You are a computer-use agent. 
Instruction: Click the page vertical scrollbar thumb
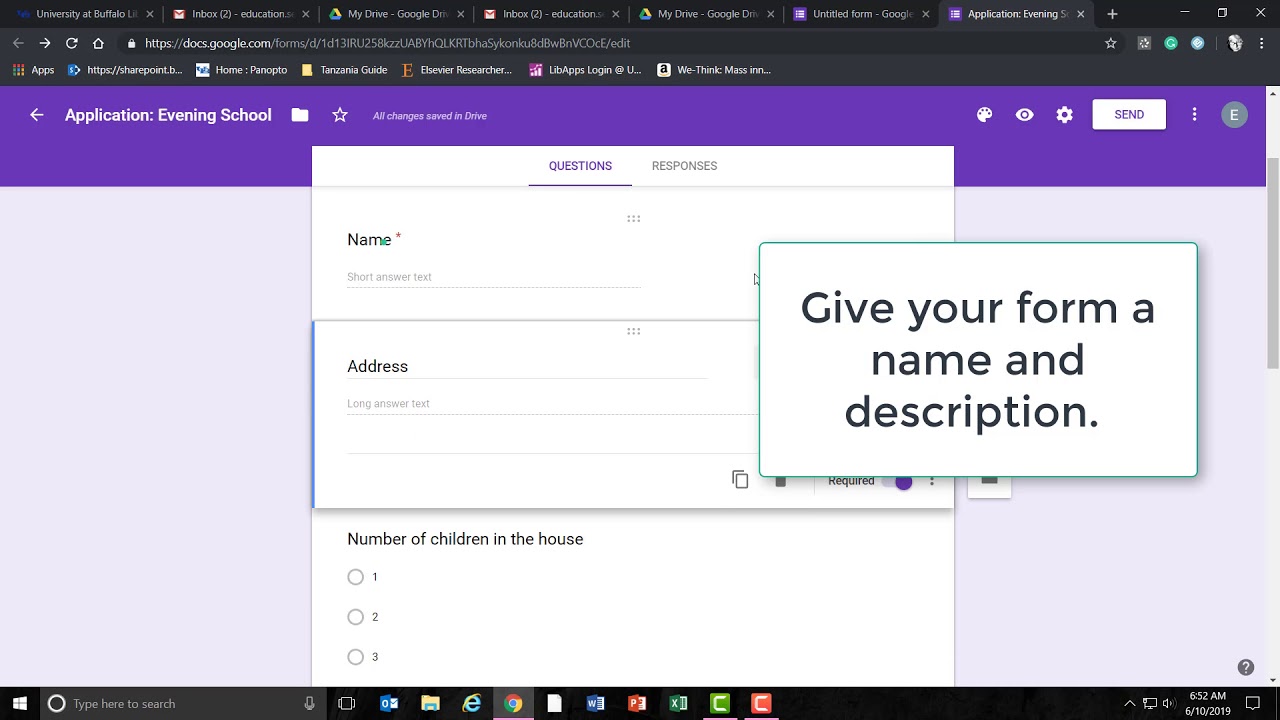pos(1273,262)
